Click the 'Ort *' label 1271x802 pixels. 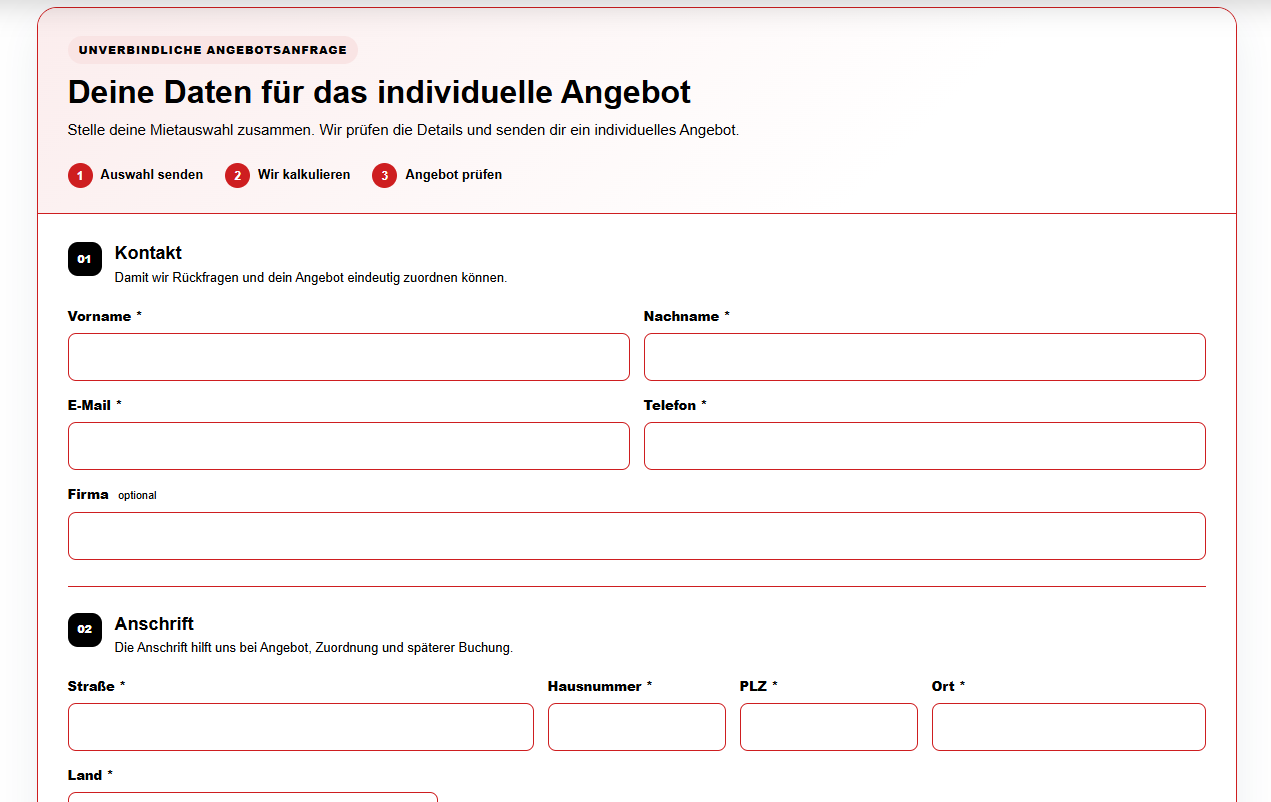(949, 686)
